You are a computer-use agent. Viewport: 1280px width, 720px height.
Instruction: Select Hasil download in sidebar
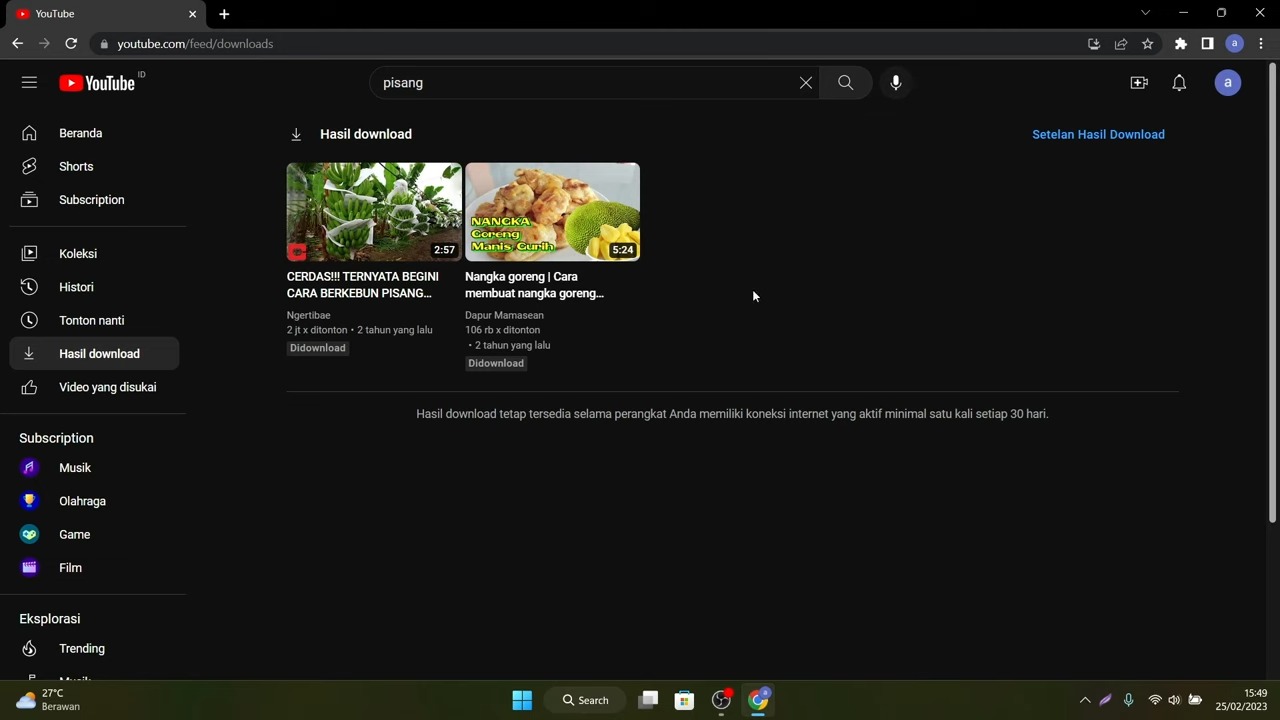point(95,354)
